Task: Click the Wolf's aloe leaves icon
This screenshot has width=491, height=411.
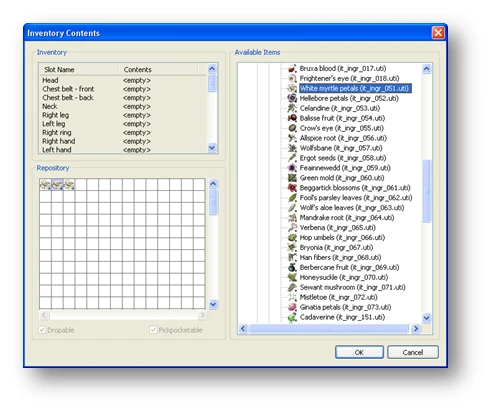Action: pyautogui.click(x=292, y=208)
